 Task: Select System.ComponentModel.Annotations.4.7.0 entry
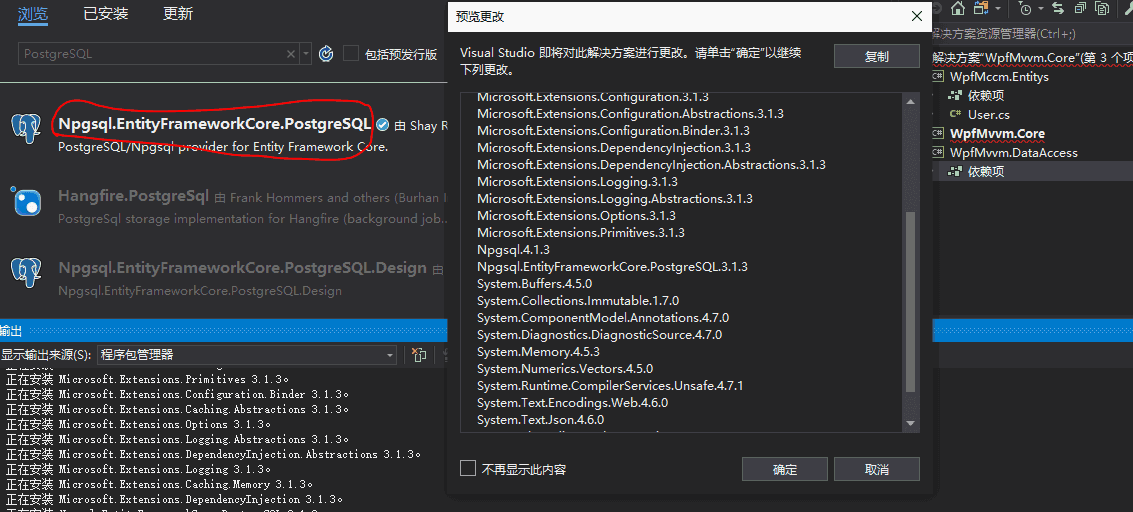[603, 318]
